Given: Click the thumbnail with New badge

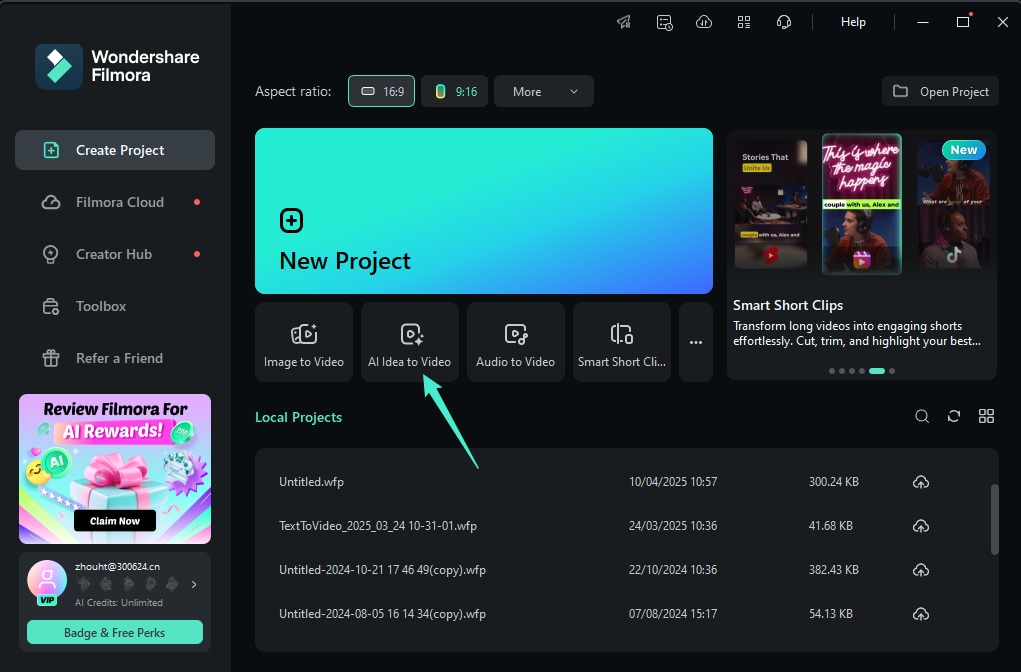Looking at the screenshot, I should pos(953,204).
